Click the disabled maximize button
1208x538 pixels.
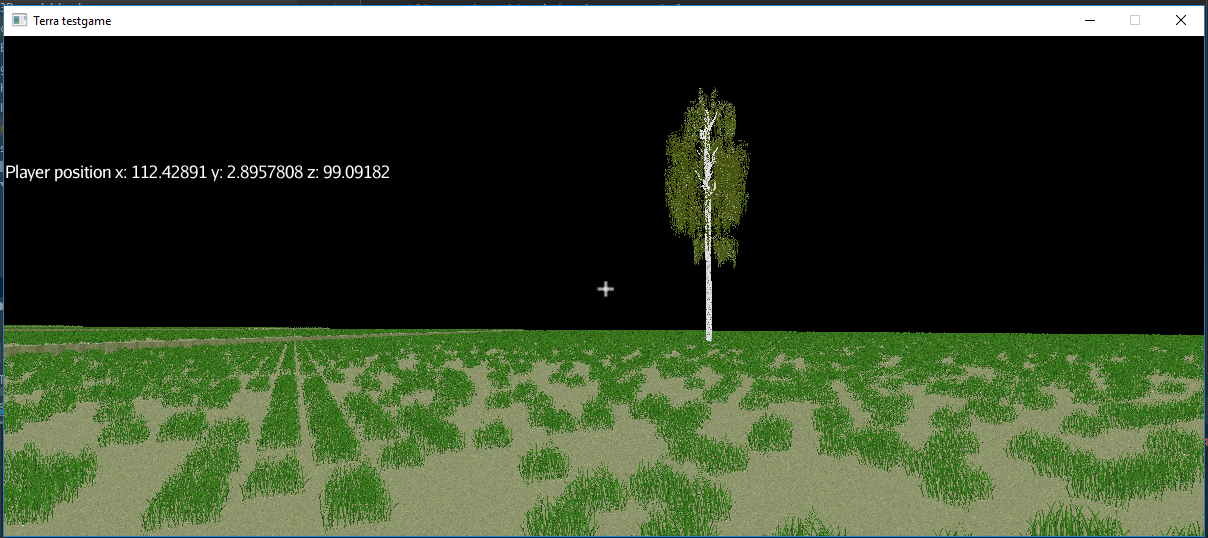tap(1135, 20)
